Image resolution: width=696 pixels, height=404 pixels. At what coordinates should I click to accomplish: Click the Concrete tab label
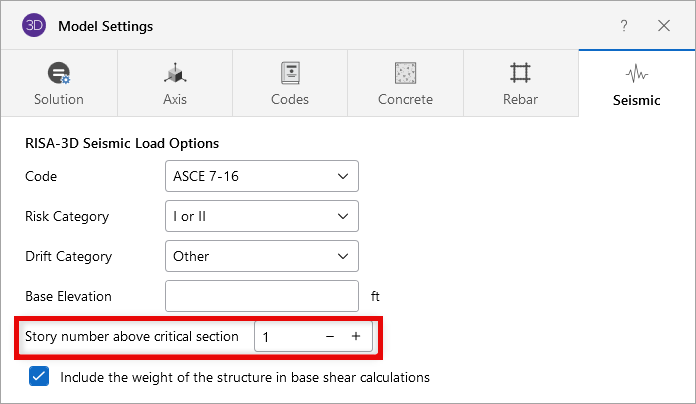click(x=405, y=99)
